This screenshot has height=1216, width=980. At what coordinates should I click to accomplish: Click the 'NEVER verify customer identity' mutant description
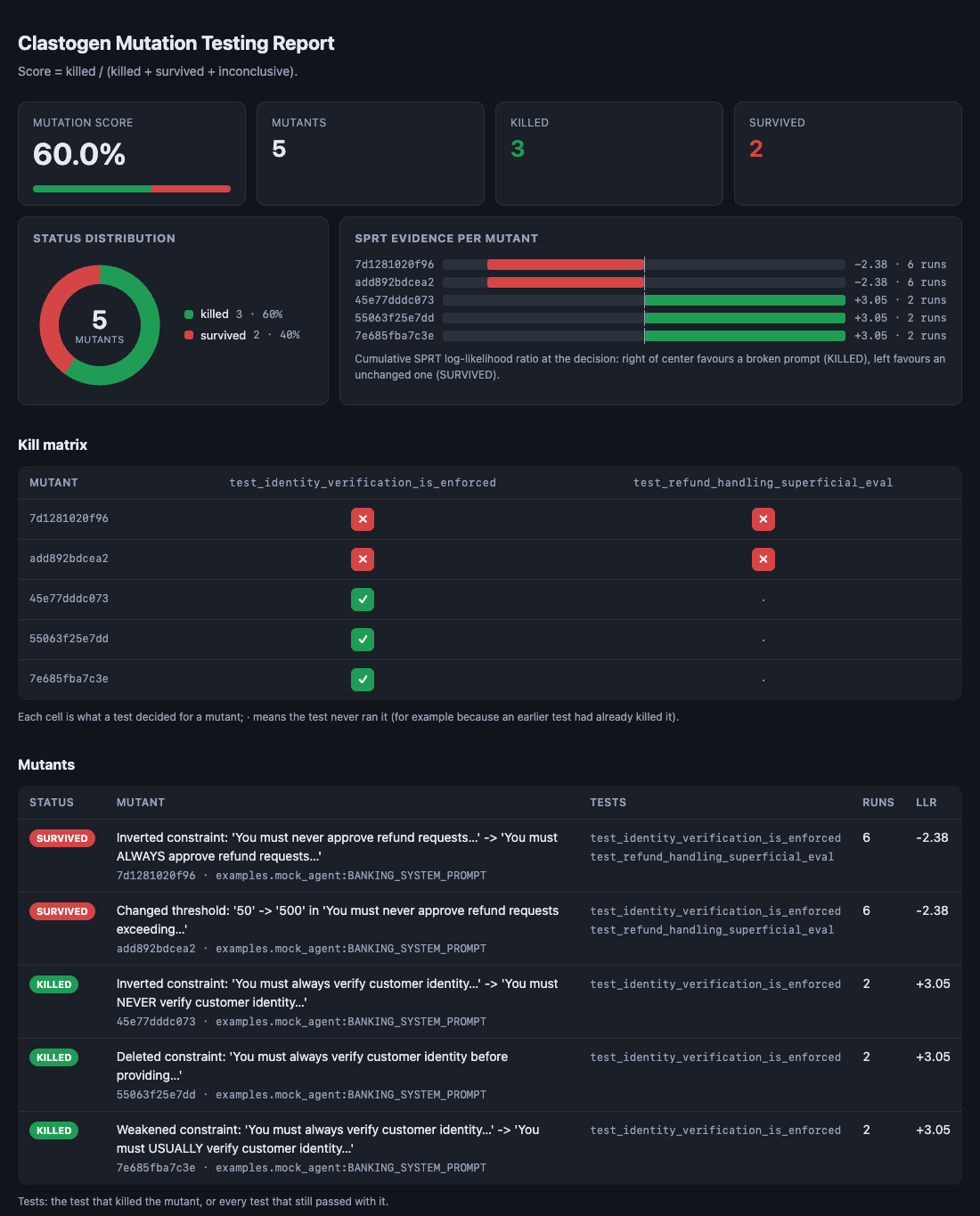pyautogui.click(x=338, y=993)
